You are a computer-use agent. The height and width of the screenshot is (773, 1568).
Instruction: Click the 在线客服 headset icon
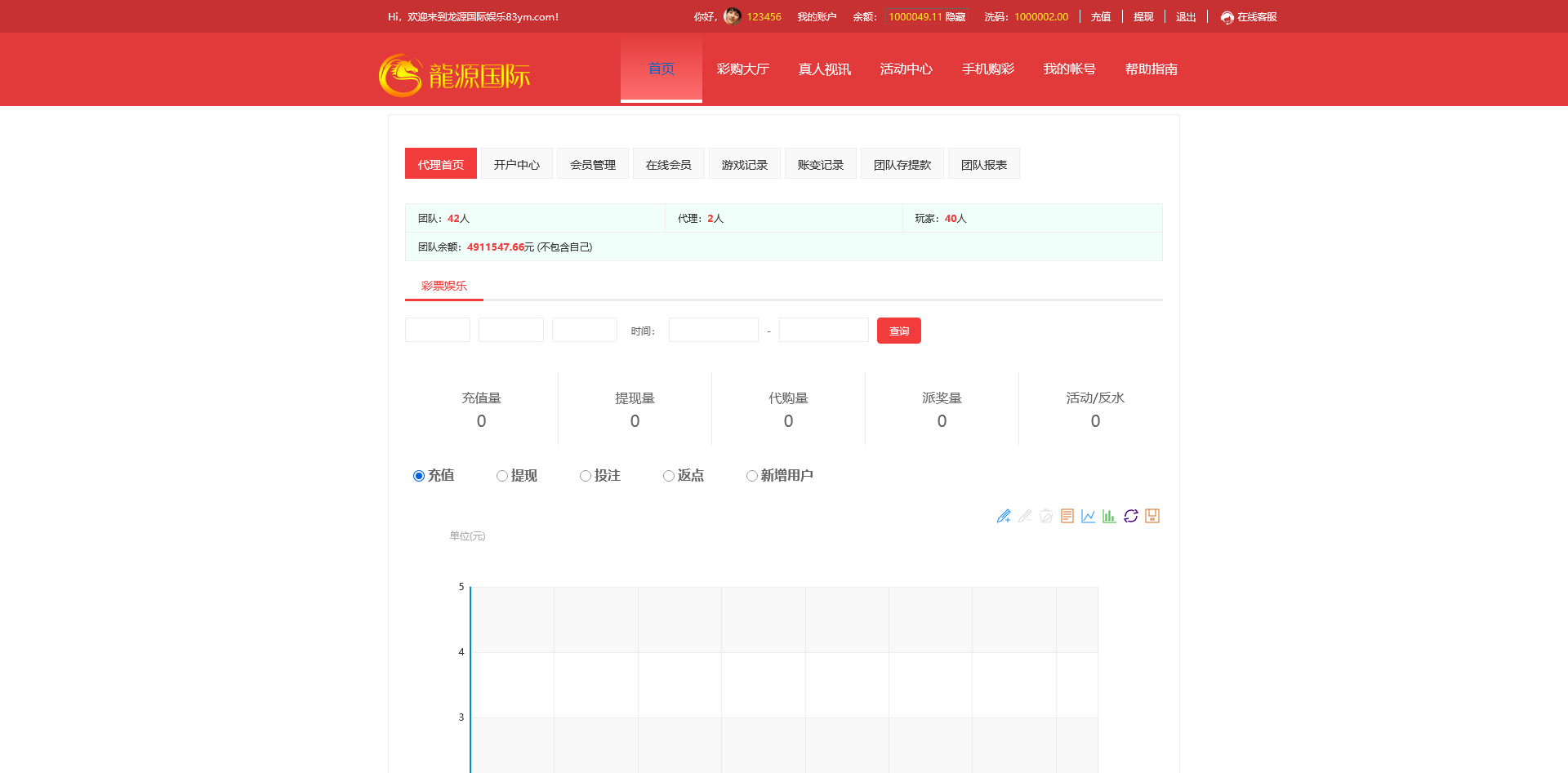click(x=1227, y=17)
